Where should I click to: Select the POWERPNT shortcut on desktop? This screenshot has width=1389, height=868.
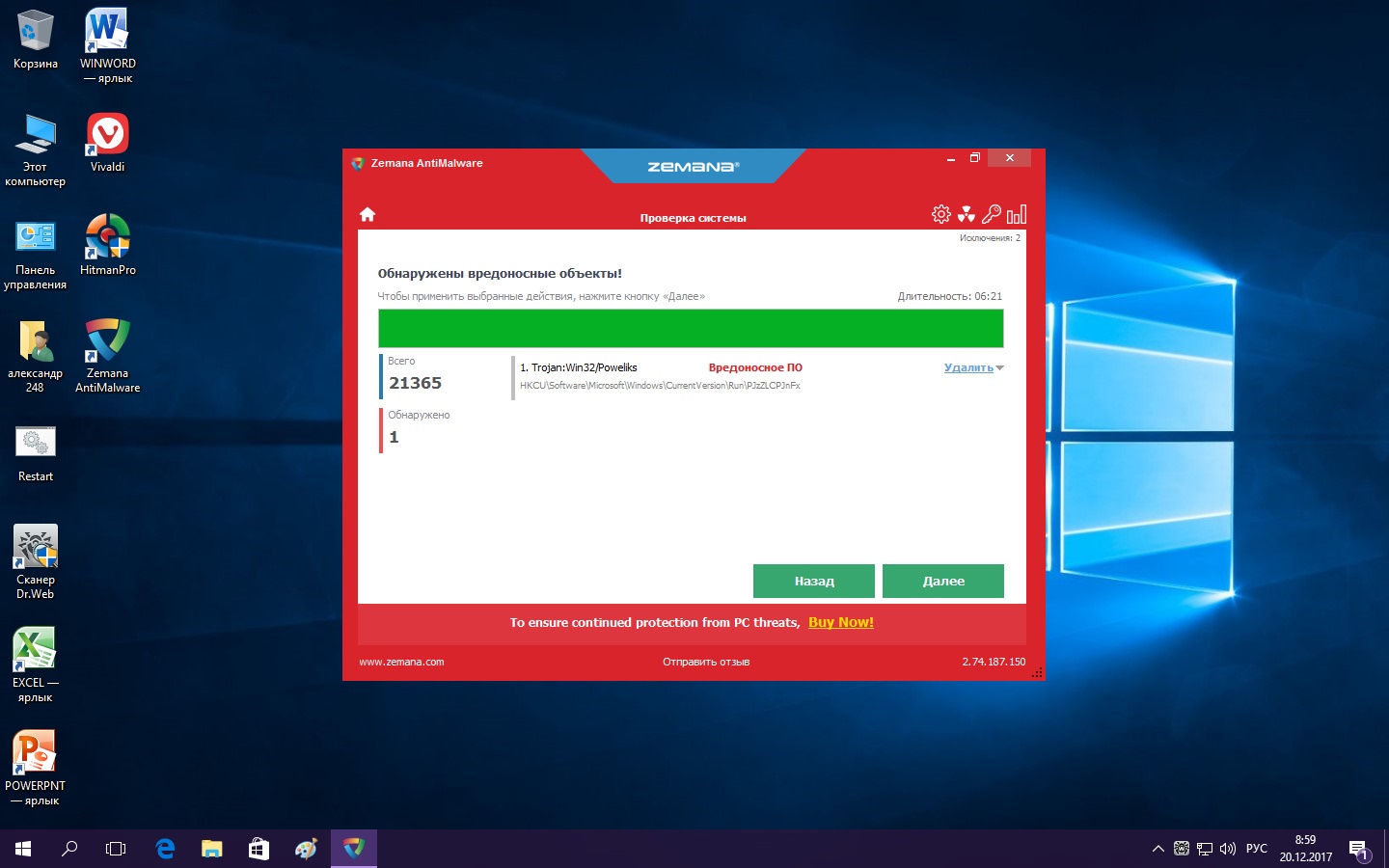tap(36, 768)
